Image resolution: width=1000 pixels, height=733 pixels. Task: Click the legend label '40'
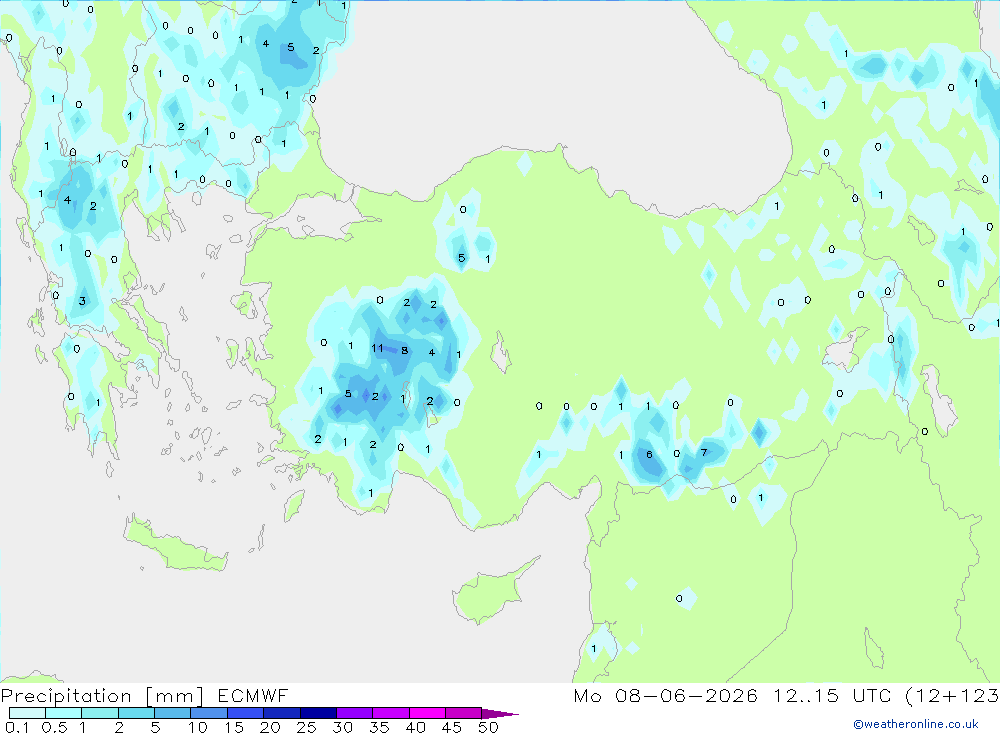tap(415, 727)
